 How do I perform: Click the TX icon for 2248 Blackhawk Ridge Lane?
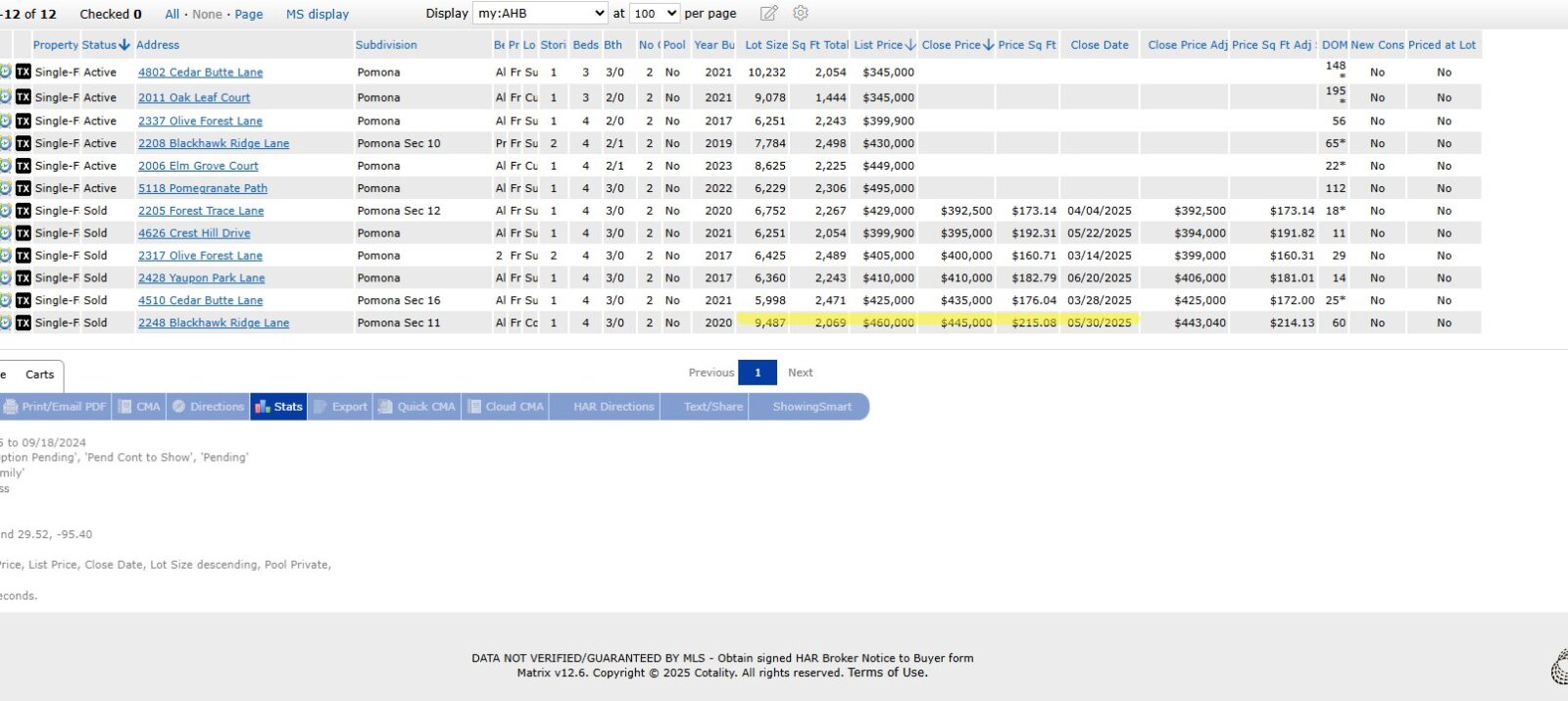pyautogui.click(x=24, y=323)
